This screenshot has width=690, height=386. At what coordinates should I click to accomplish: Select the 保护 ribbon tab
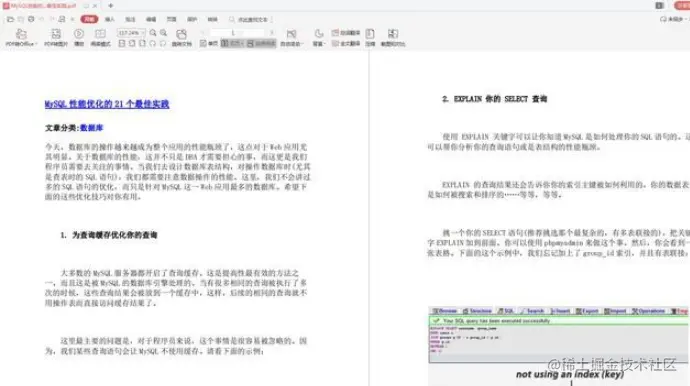[192, 19]
